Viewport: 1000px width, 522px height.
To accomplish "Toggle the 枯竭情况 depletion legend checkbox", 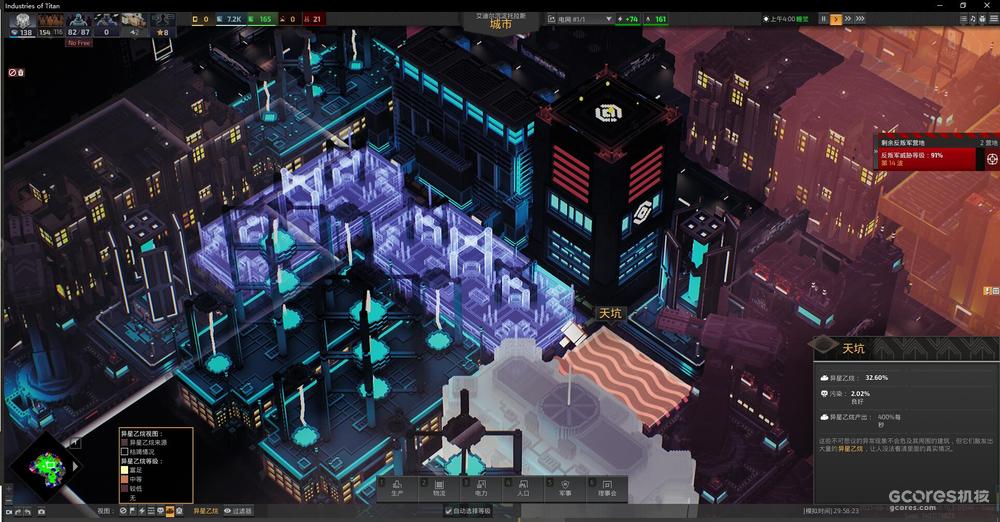I will coord(124,451).
